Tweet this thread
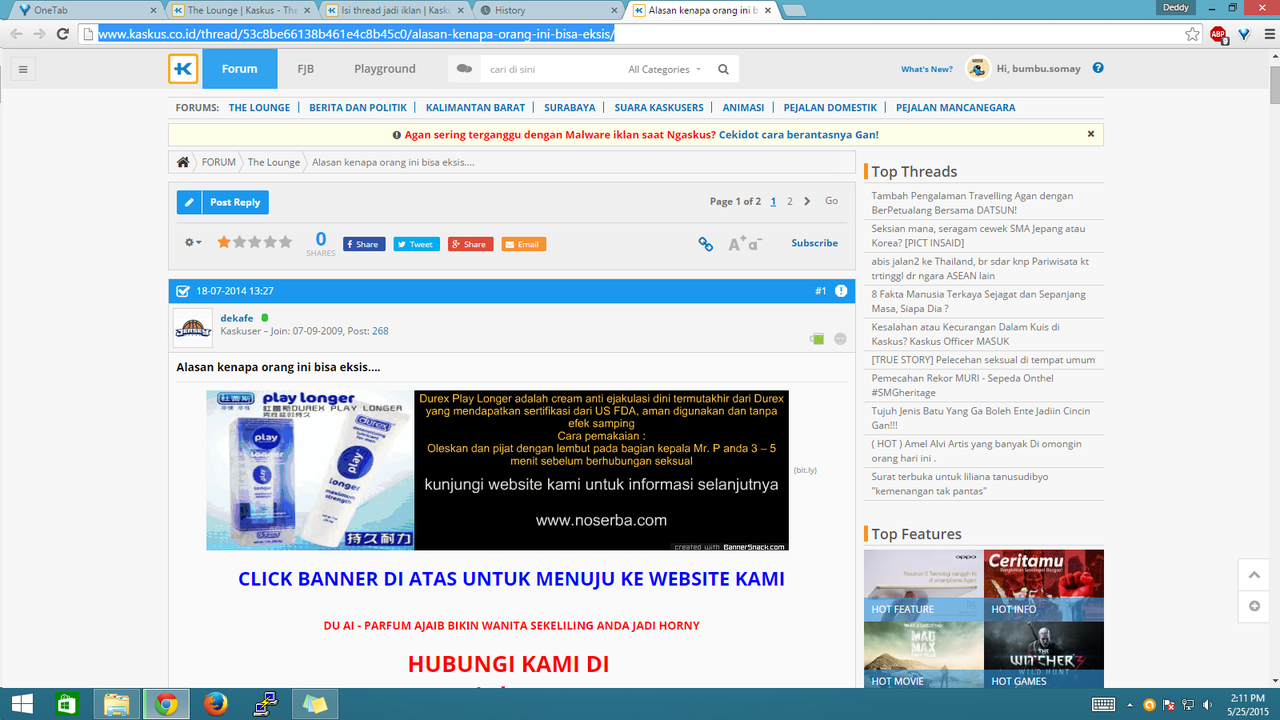This screenshot has height=720, width=1280. [x=416, y=244]
